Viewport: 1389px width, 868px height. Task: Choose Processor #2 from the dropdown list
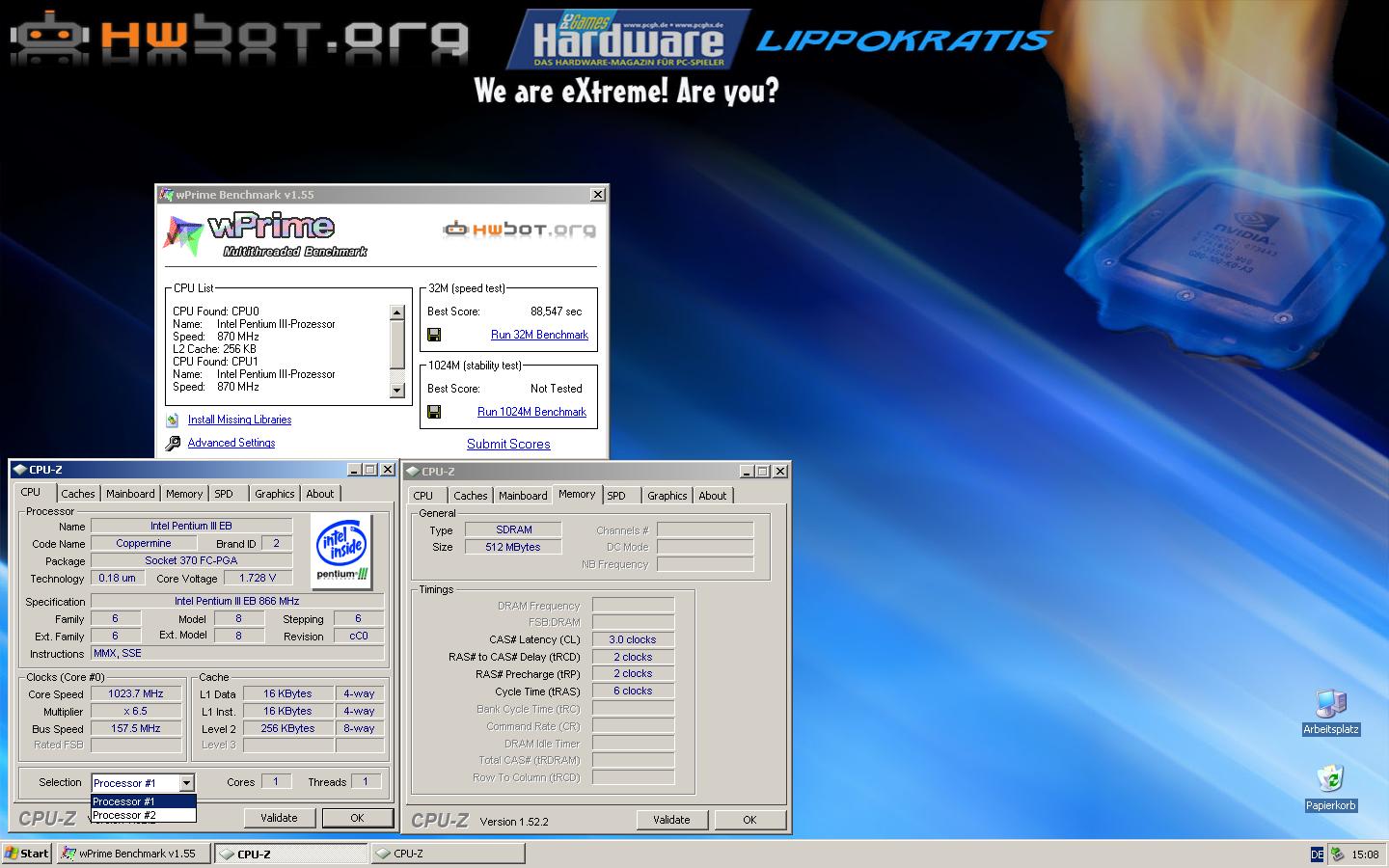click(144, 815)
